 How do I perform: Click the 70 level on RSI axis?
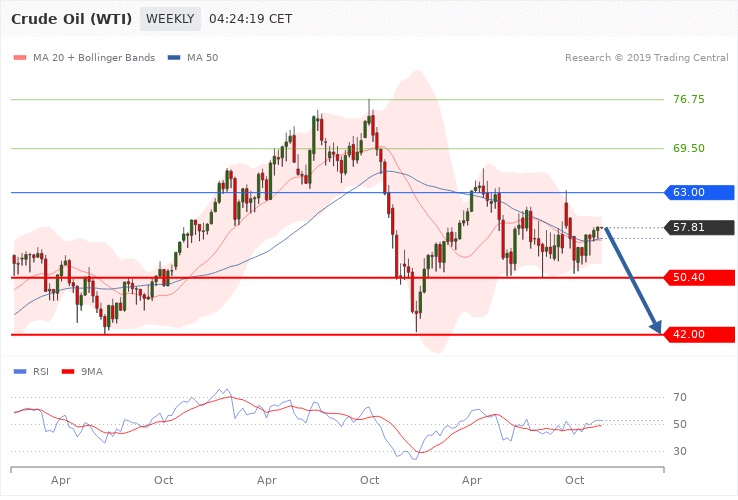tap(680, 398)
